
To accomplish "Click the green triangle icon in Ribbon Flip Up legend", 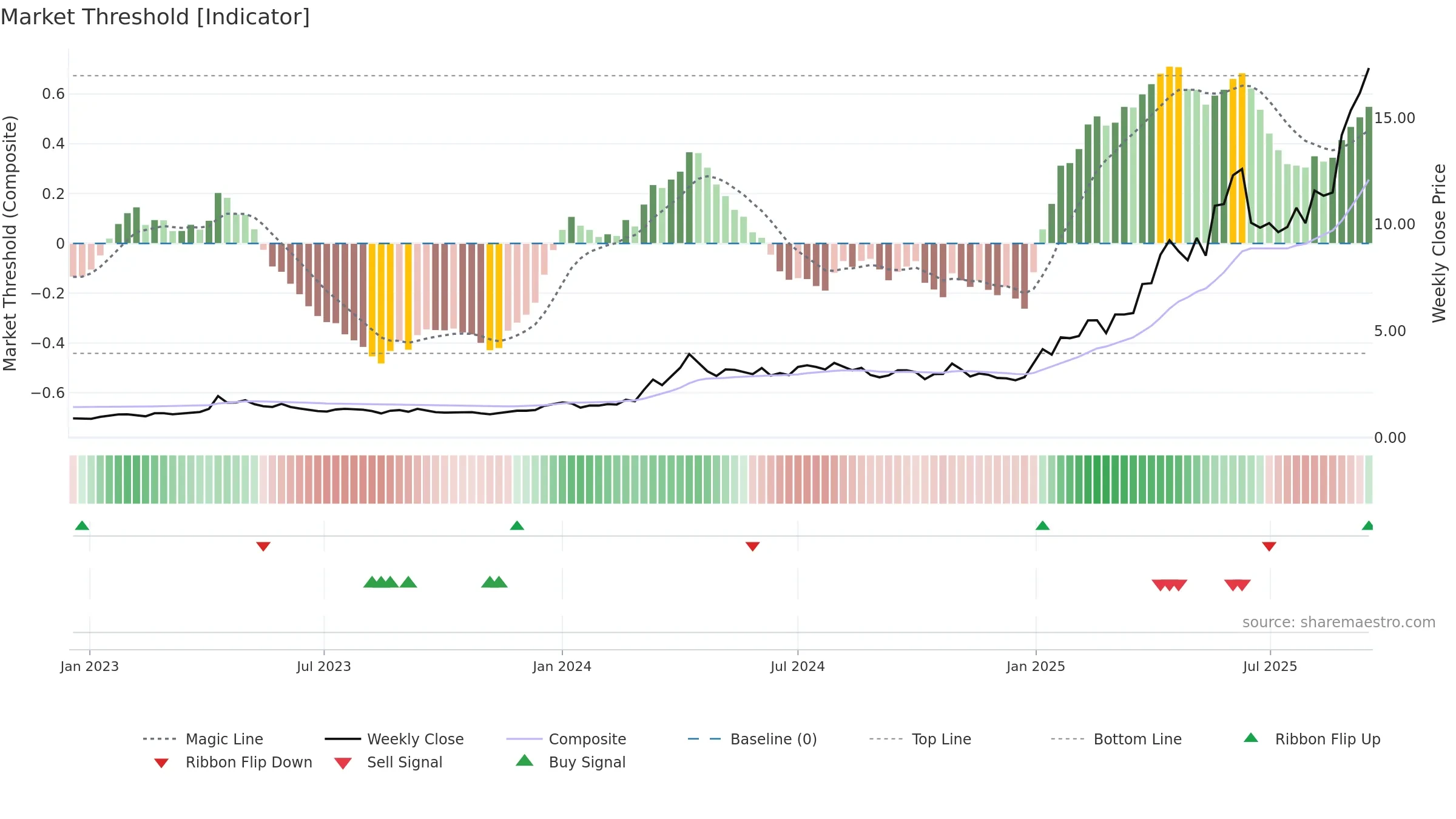I will coord(1251,738).
